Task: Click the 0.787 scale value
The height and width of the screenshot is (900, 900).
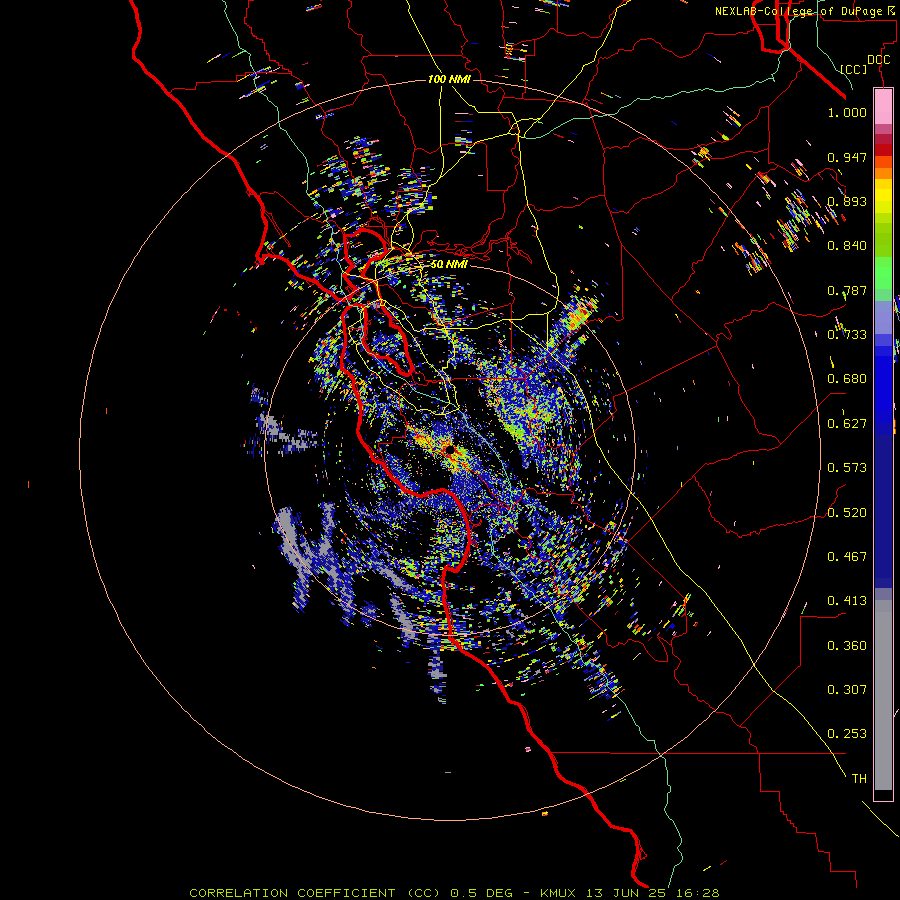Action: (847, 290)
